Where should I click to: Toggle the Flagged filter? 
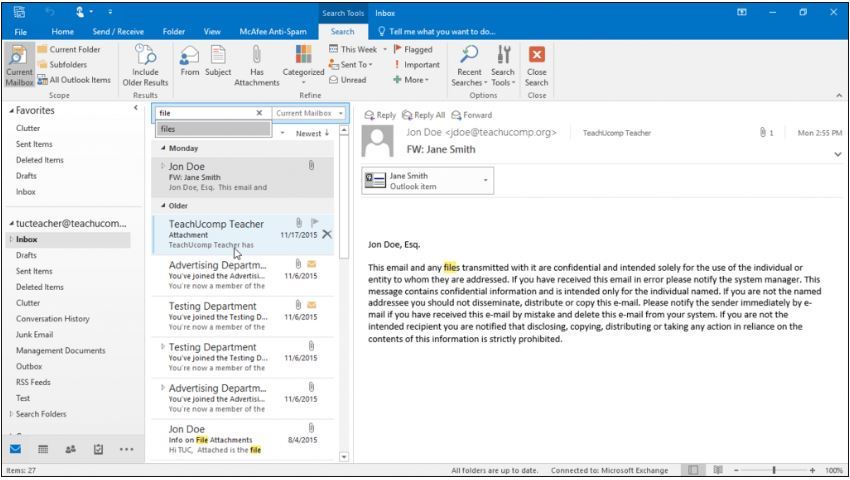(x=413, y=49)
